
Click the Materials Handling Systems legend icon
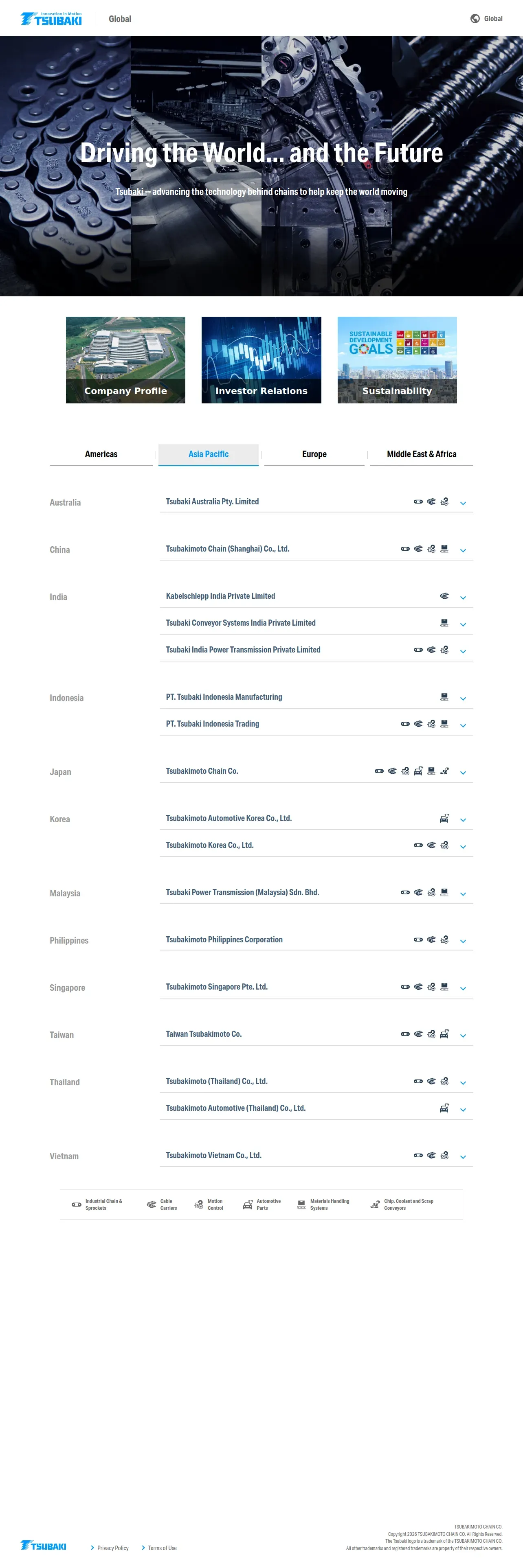click(301, 1204)
